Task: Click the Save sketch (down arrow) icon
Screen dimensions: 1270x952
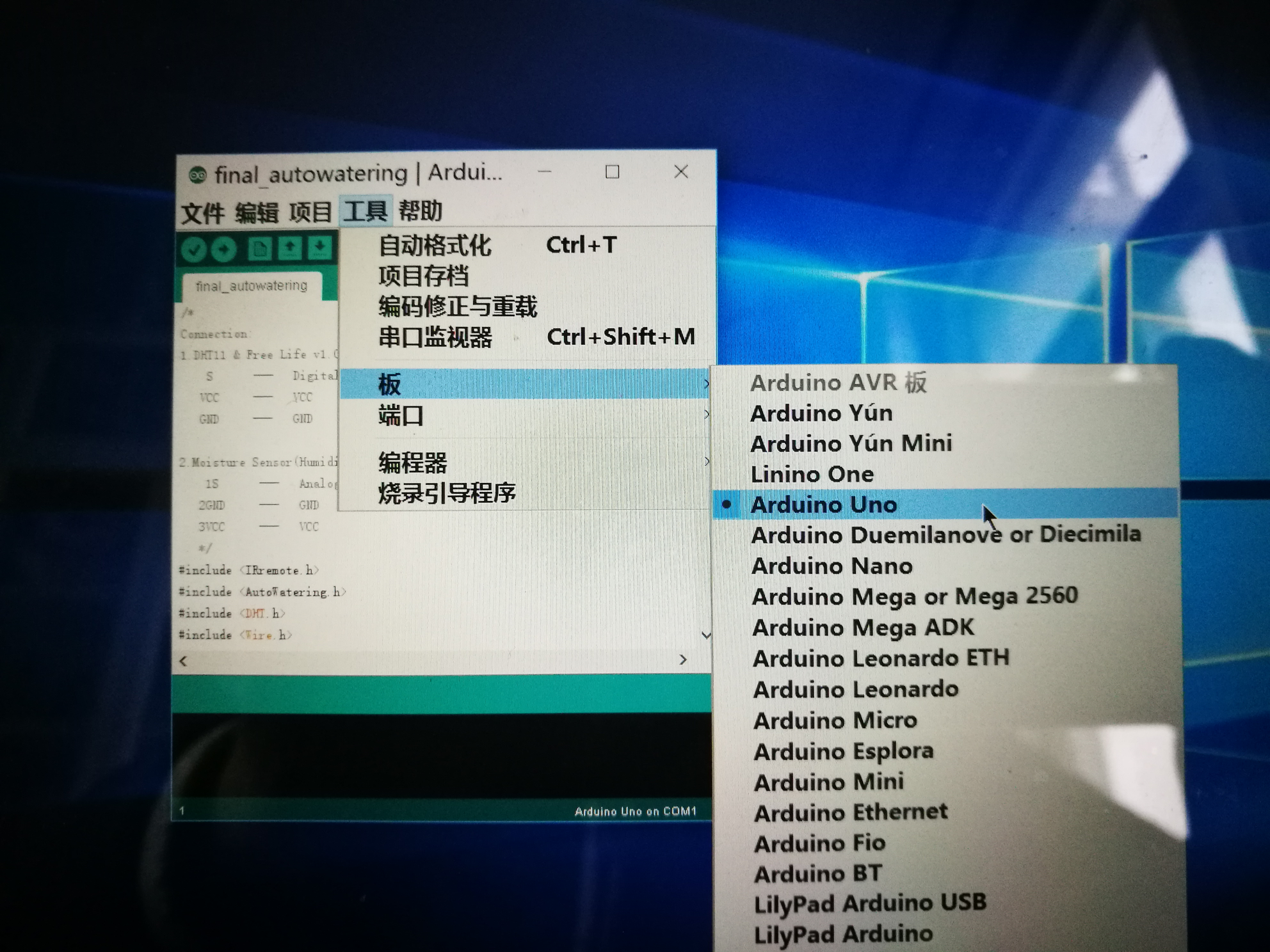Action: coord(319,247)
